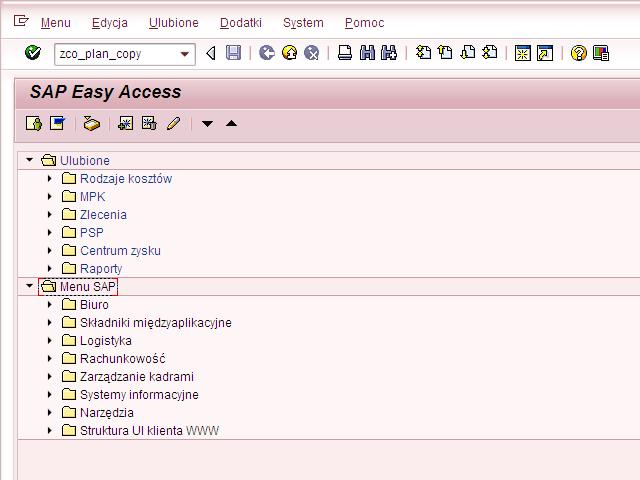640x480 pixels.
Task: Create a new session icon
Action: click(x=523, y=53)
